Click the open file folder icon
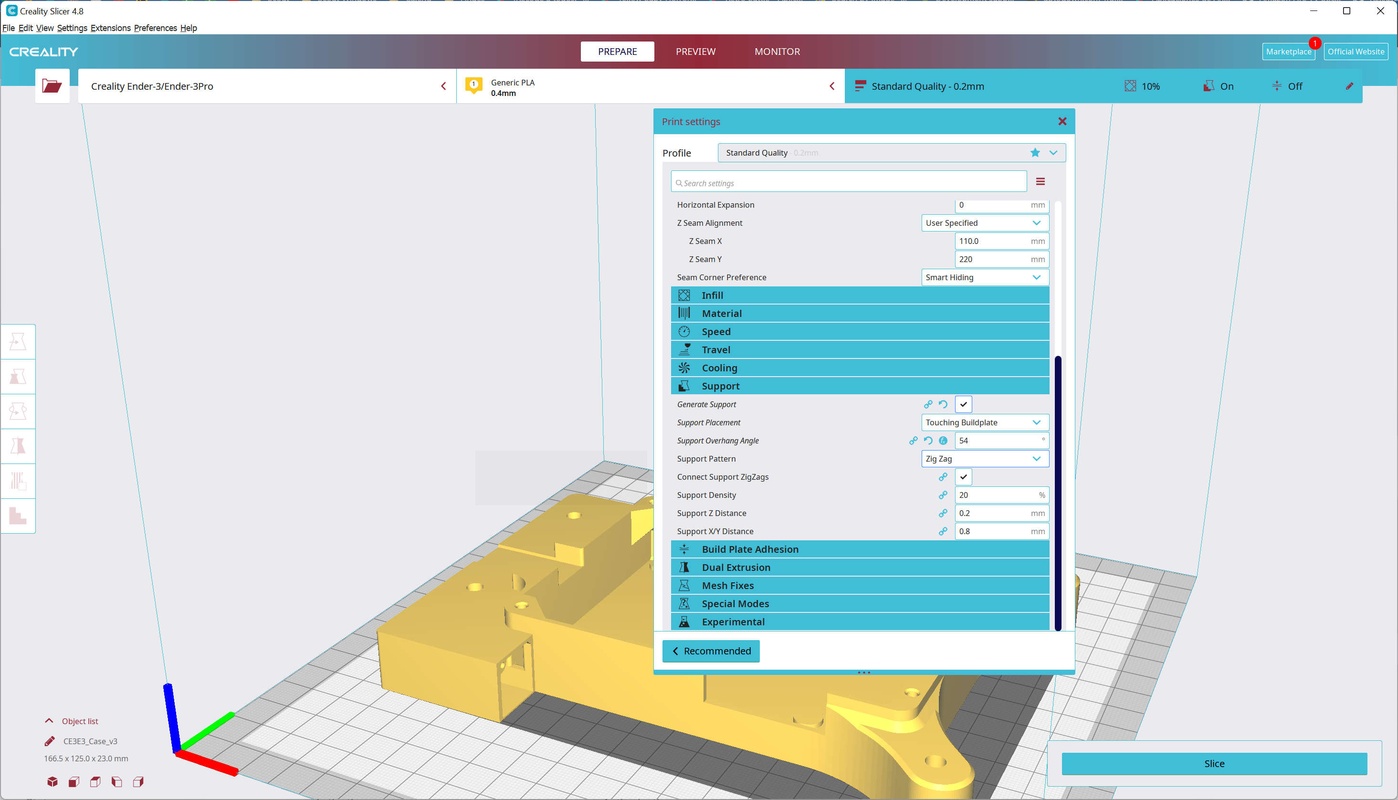1398x800 pixels. 52,86
